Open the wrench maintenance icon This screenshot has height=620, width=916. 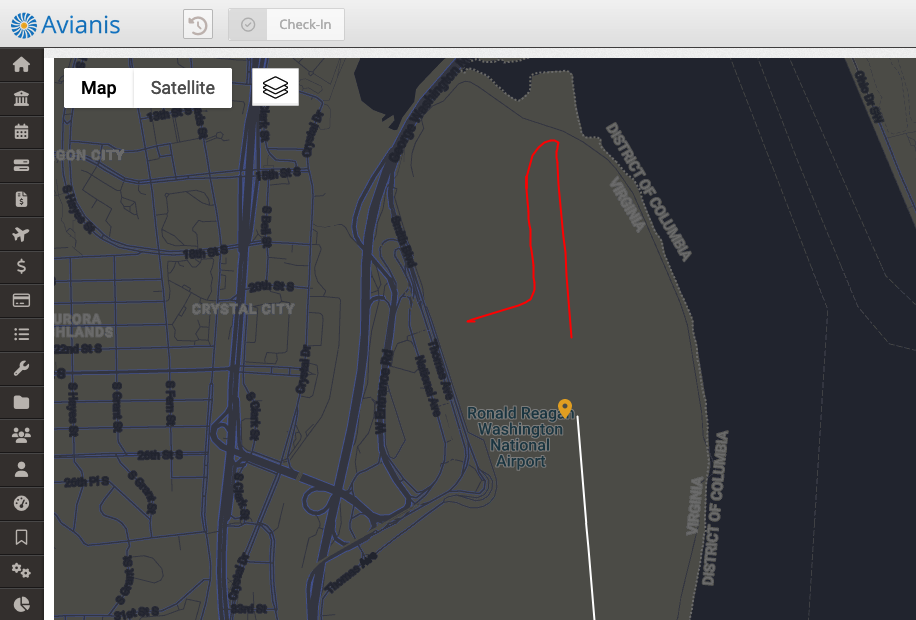tap(22, 368)
